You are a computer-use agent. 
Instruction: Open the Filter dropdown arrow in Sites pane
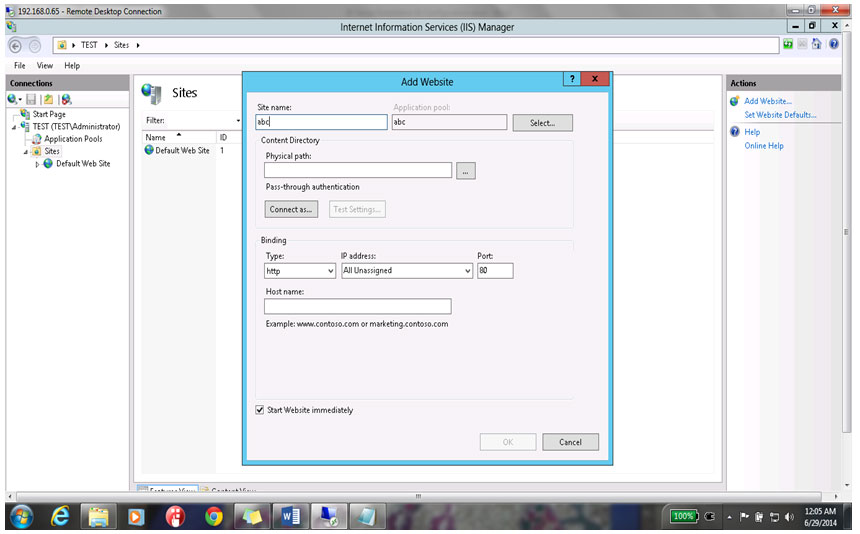pos(238,121)
